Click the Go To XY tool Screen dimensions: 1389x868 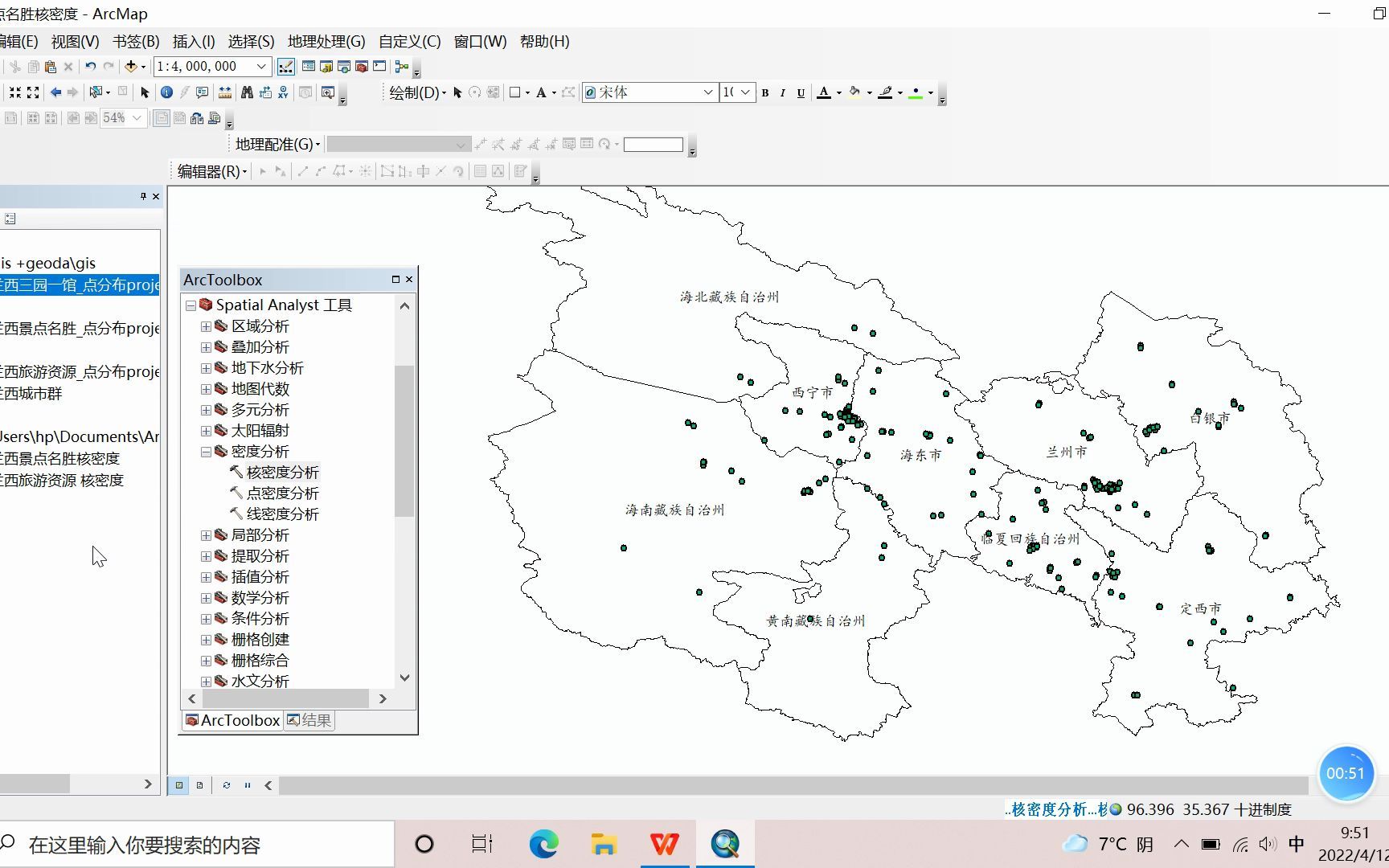pos(283,92)
